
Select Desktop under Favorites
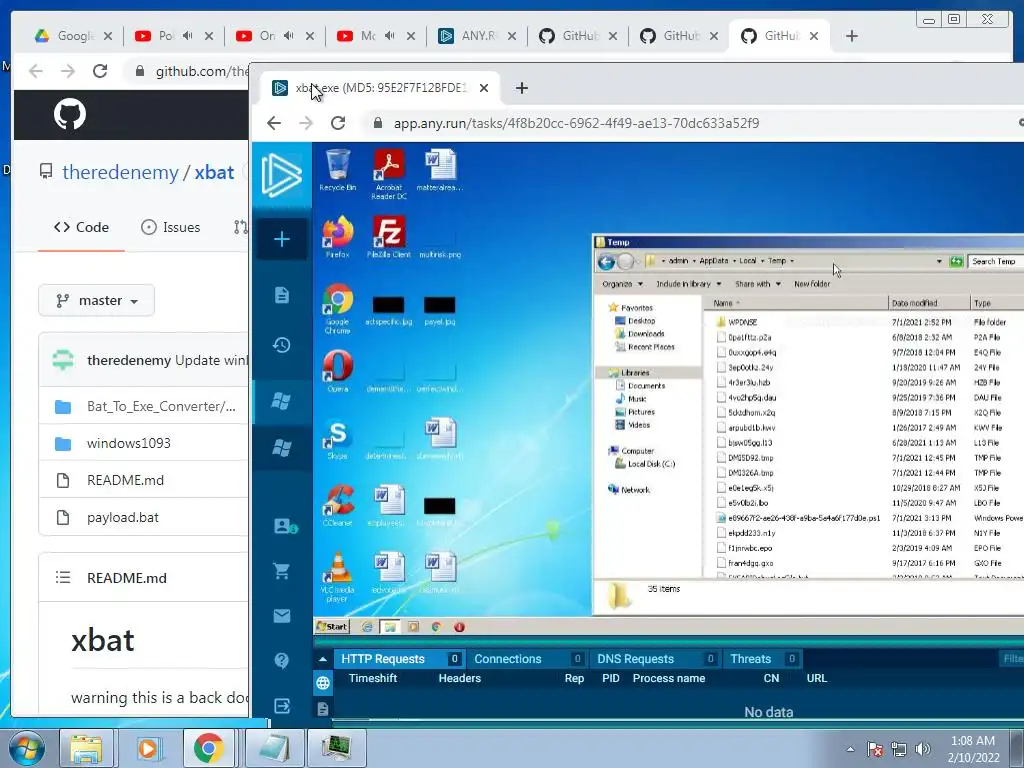(641, 321)
